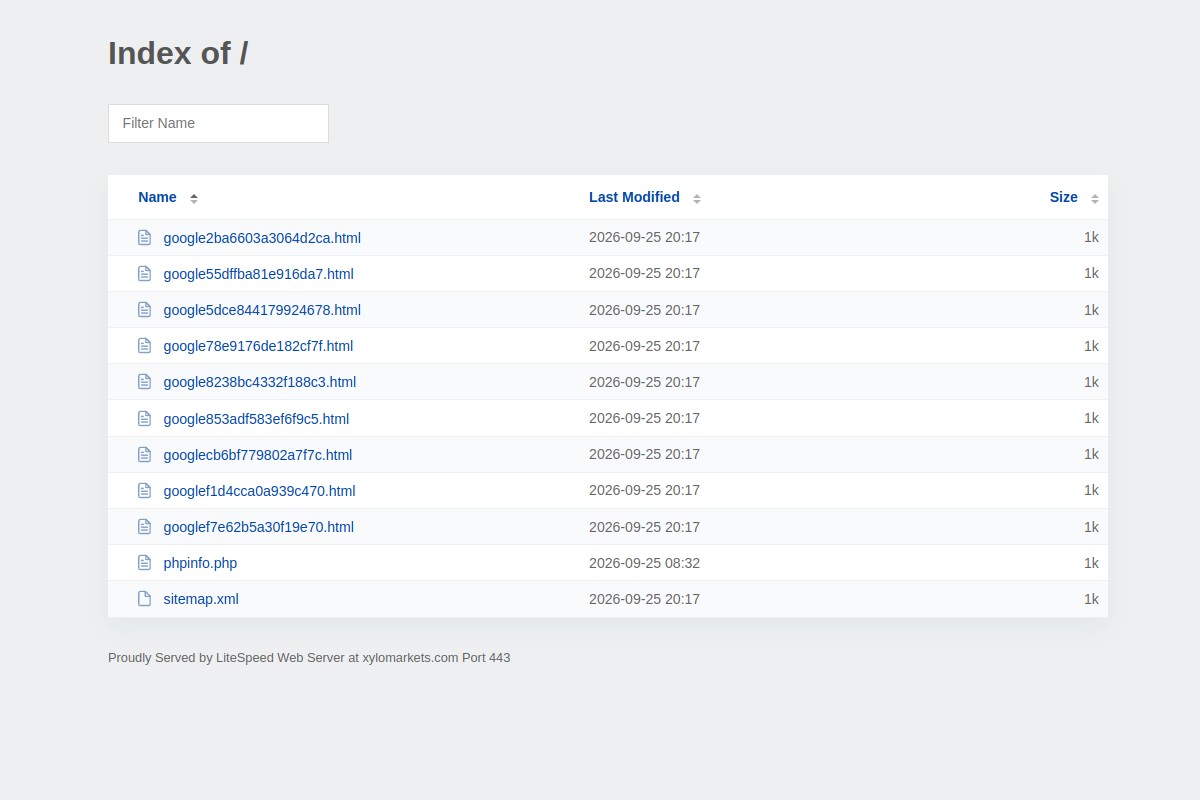This screenshot has width=1200, height=800.
Task: Open google78e9176de182cf7f.html link
Action: click(x=258, y=346)
